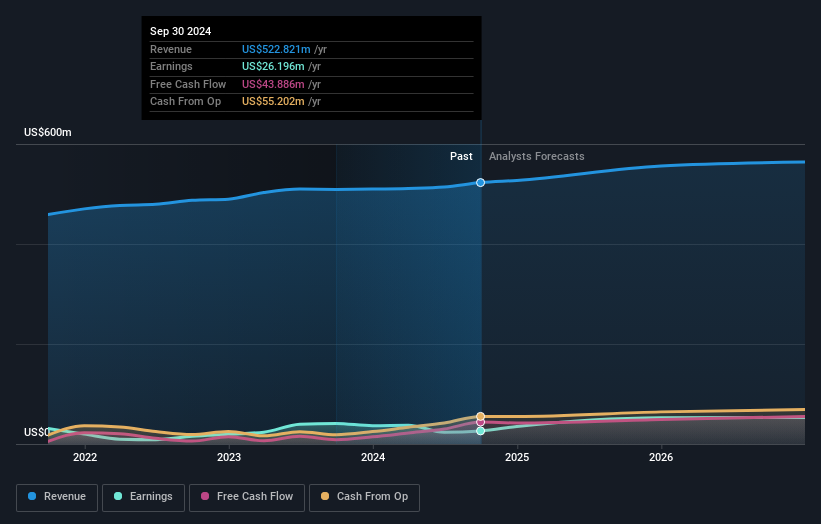Click the US$55.202m cash from op value
Screen dimensions: 821x524
click(x=273, y=102)
